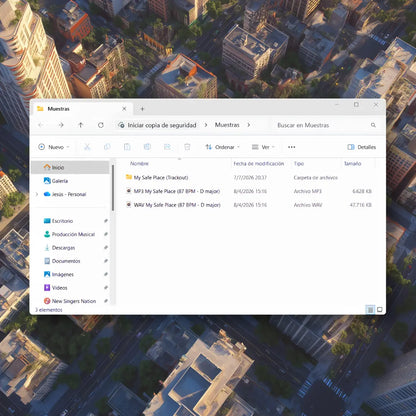
Task: Add a new tab with plus button
Action: [x=142, y=109]
